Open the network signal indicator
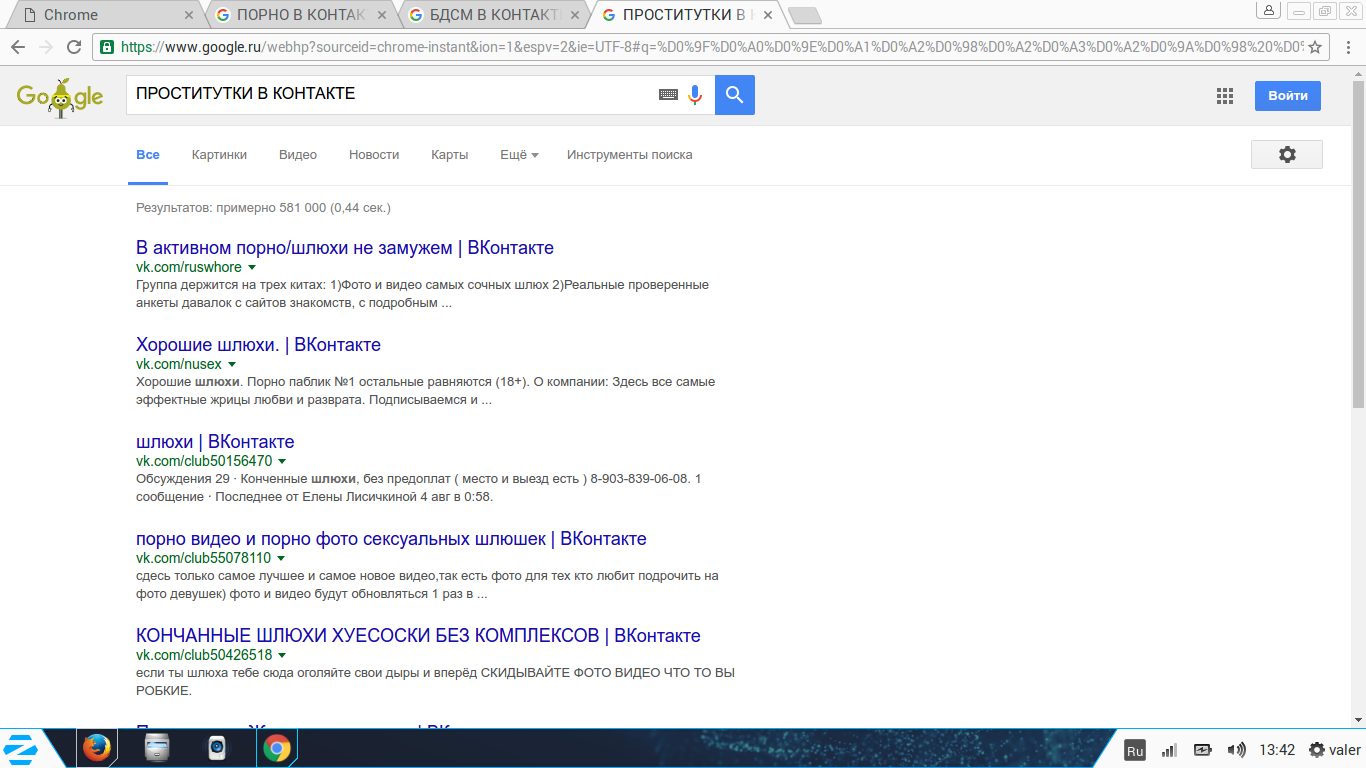Screen dimensions: 1366x768 pyautogui.click(x=1169, y=750)
